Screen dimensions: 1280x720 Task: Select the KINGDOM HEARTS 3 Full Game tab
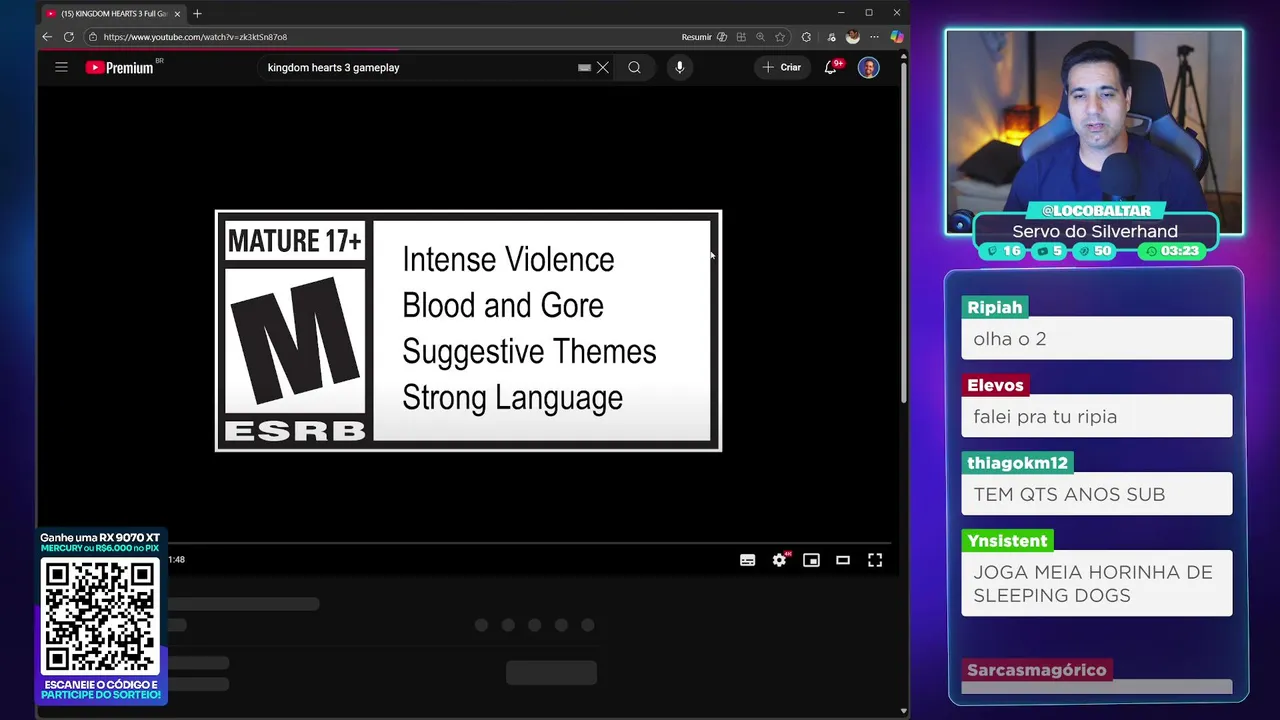112,14
